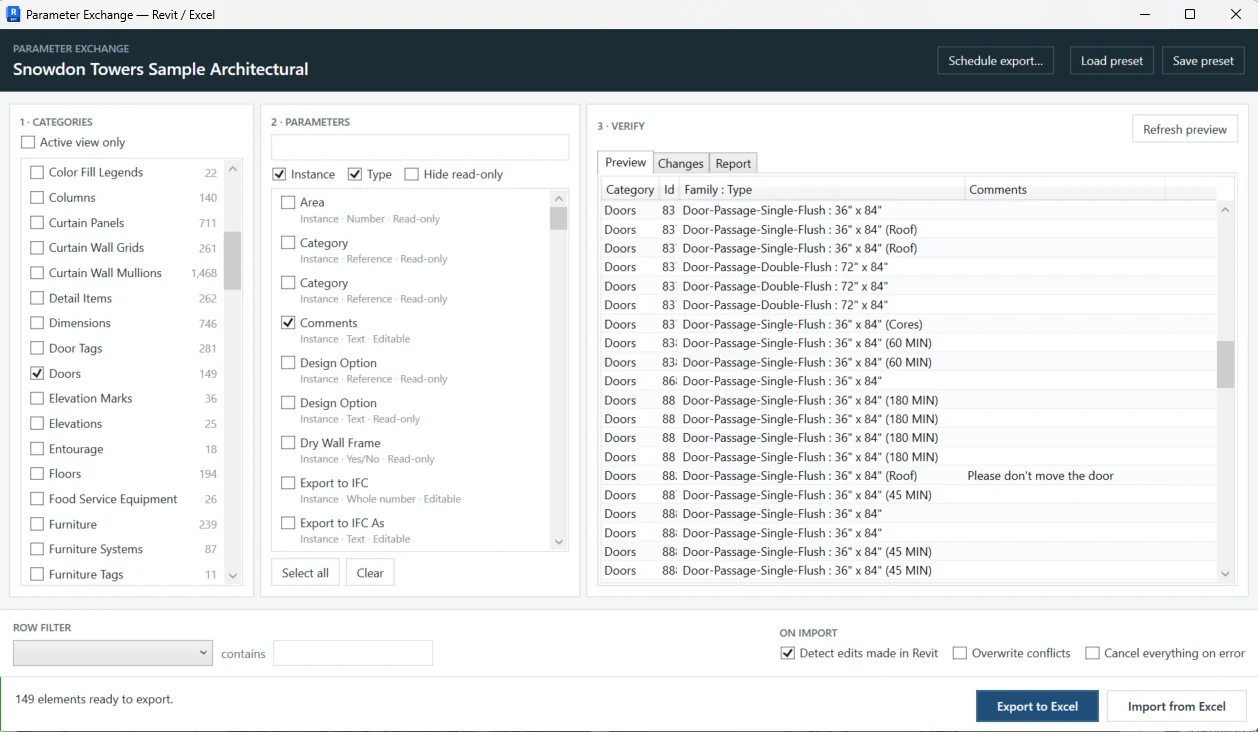Screen dimensions: 1258x732
Task: Click the row filter contains text field
Action: 353,653
